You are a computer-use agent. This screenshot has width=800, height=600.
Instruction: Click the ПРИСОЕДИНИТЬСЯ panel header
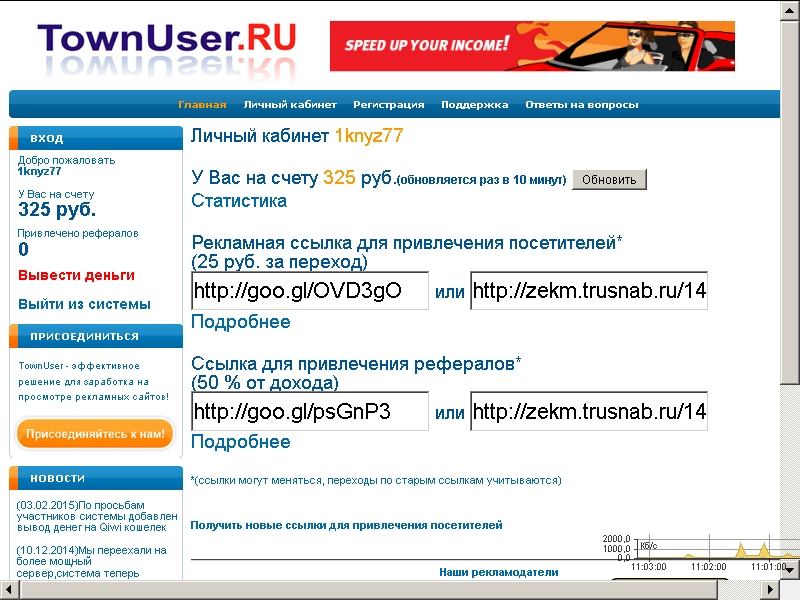coord(96,336)
